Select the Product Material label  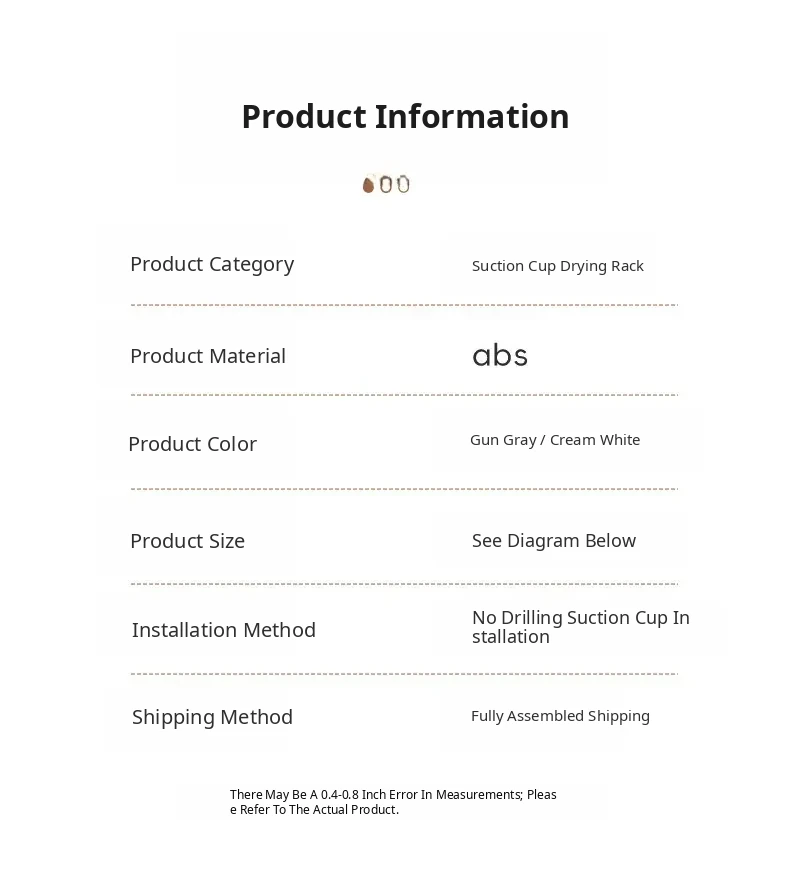tap(208, 356)
